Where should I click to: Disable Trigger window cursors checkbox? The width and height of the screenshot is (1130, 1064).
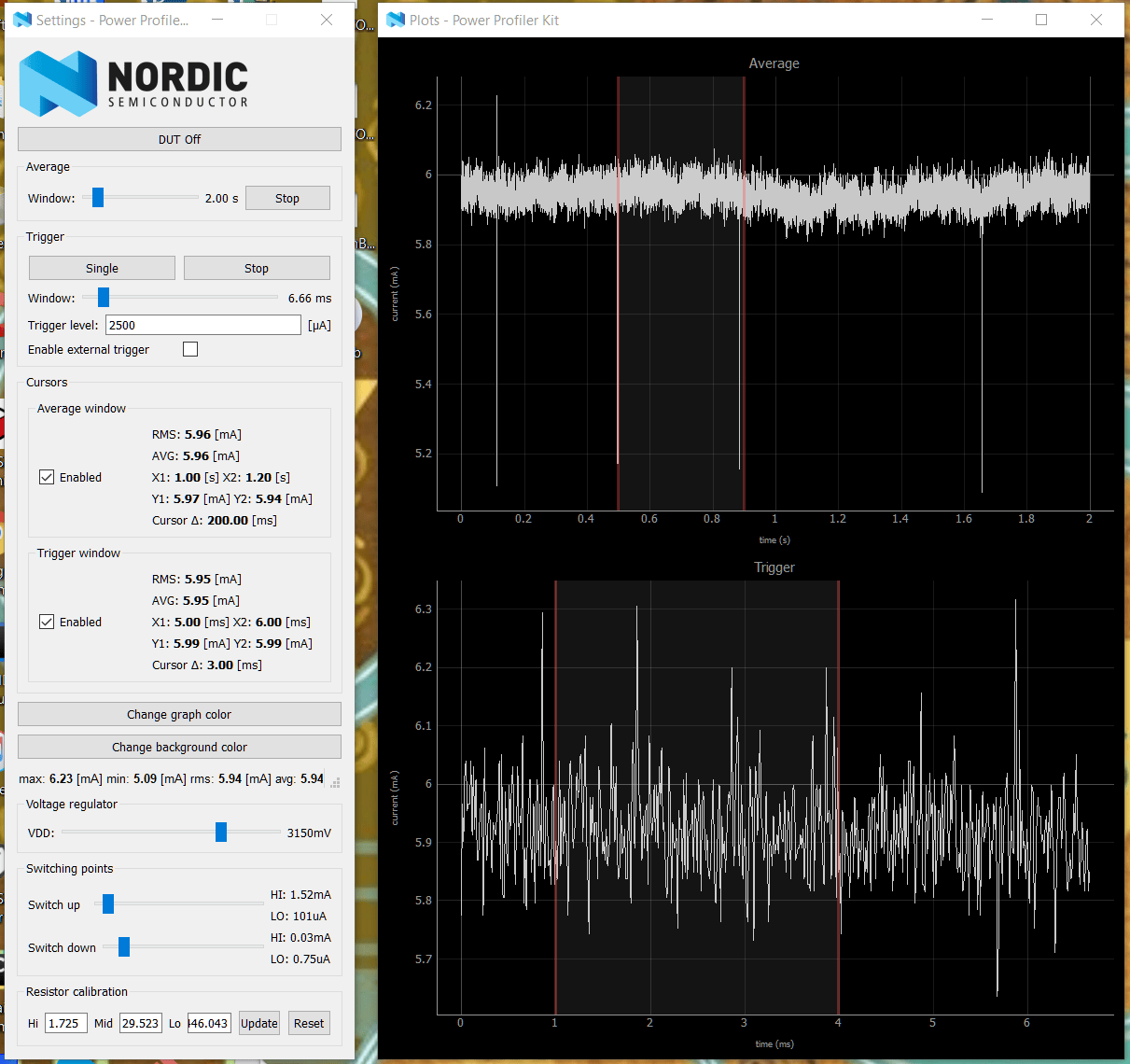click(47, 622)
